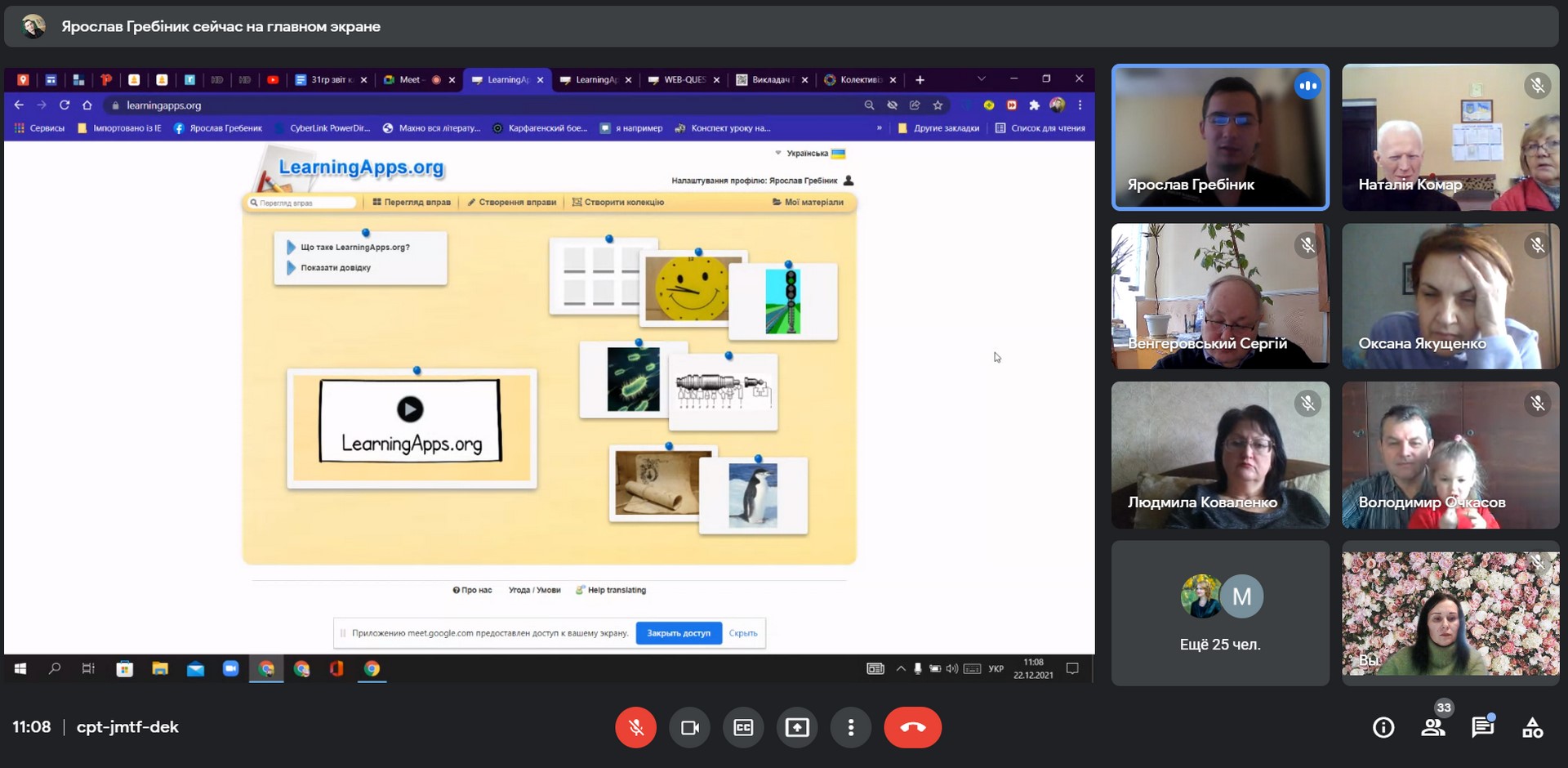Open meeting details info icon

point(1383,727)
